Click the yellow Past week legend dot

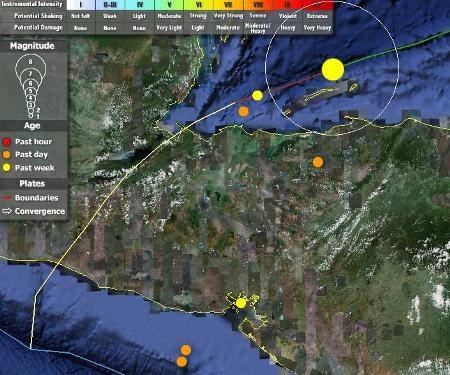(x=7, y=167)
